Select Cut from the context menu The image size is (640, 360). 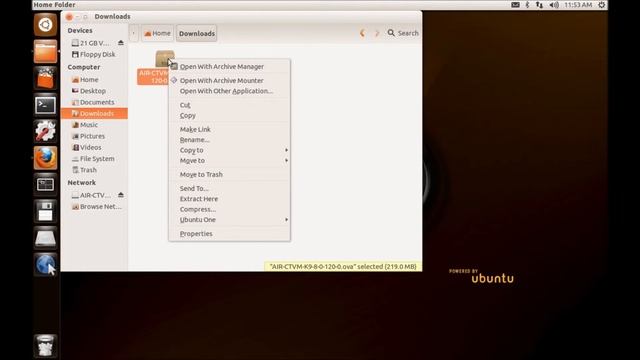coord(229,105)
